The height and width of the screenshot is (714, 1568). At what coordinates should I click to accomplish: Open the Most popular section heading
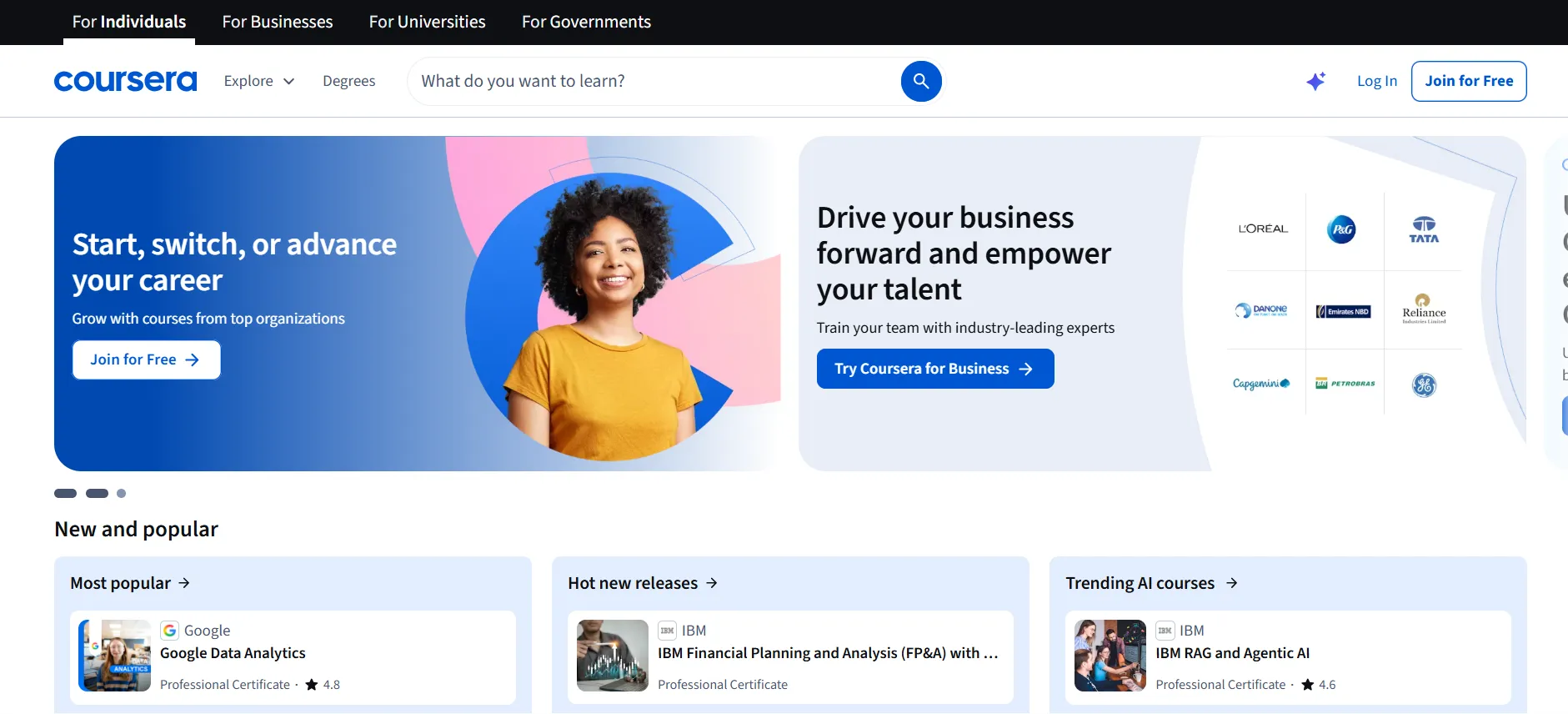(x=120, y=583)
